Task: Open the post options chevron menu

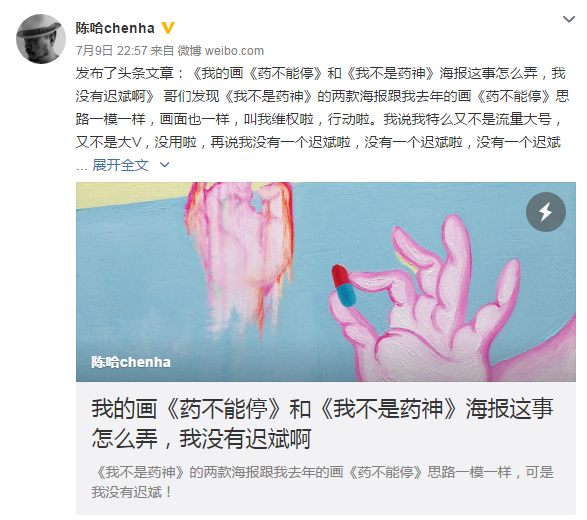Action: coord(569,19)
